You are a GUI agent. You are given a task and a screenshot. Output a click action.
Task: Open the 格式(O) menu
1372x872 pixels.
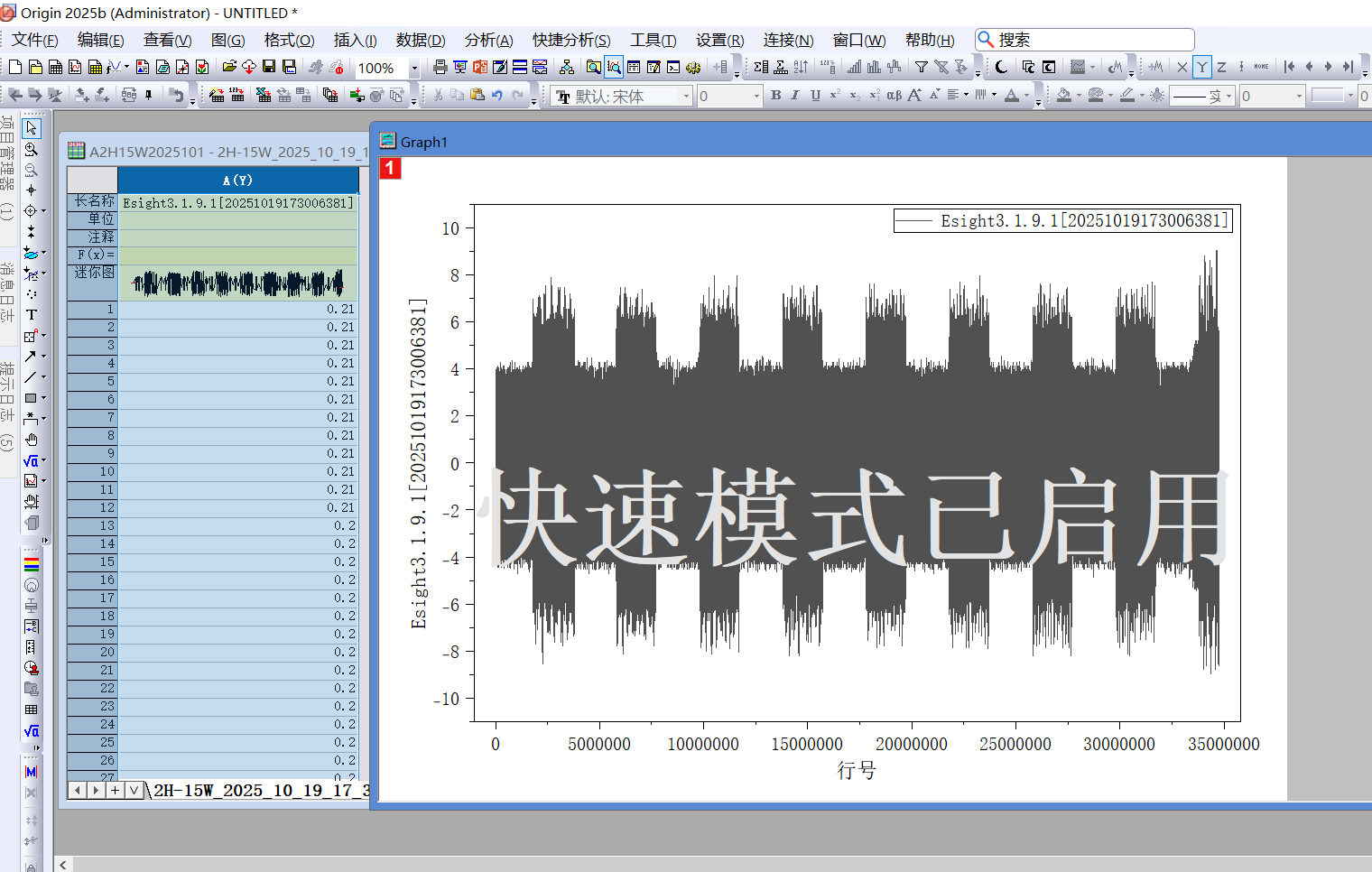pyautogui.click(x=289, y=40)
